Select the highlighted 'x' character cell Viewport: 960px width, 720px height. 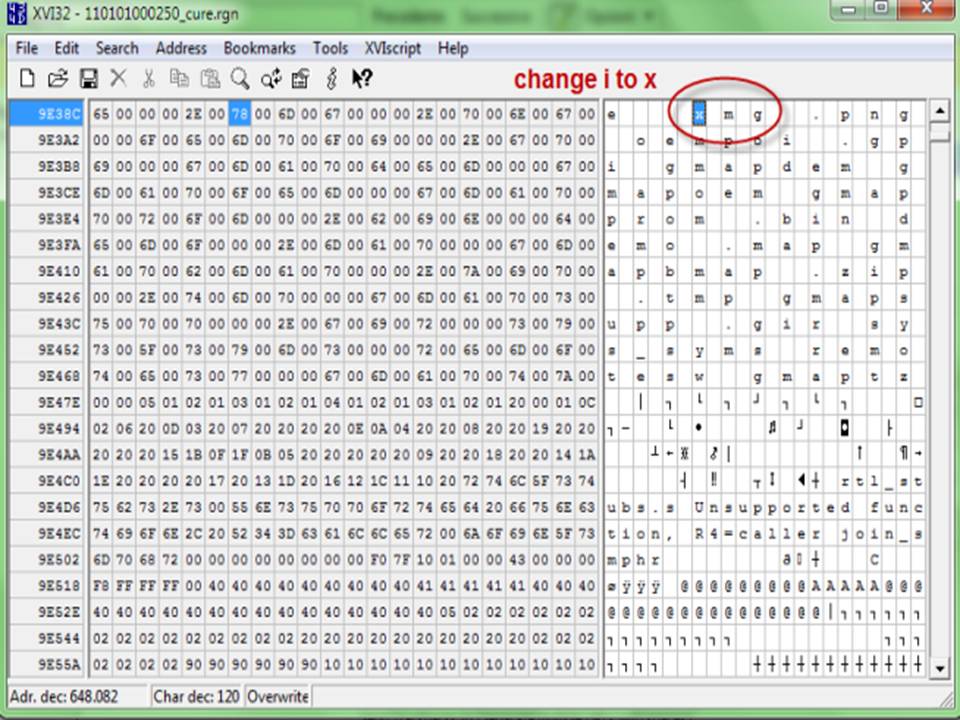pyautogui.click(x=699, y=114)
